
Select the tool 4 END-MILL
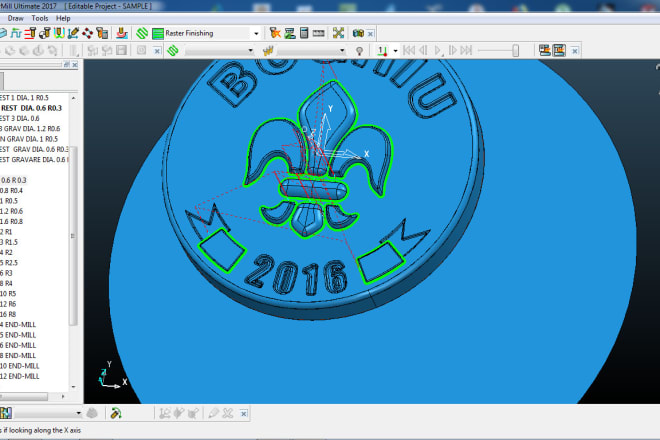18,325
